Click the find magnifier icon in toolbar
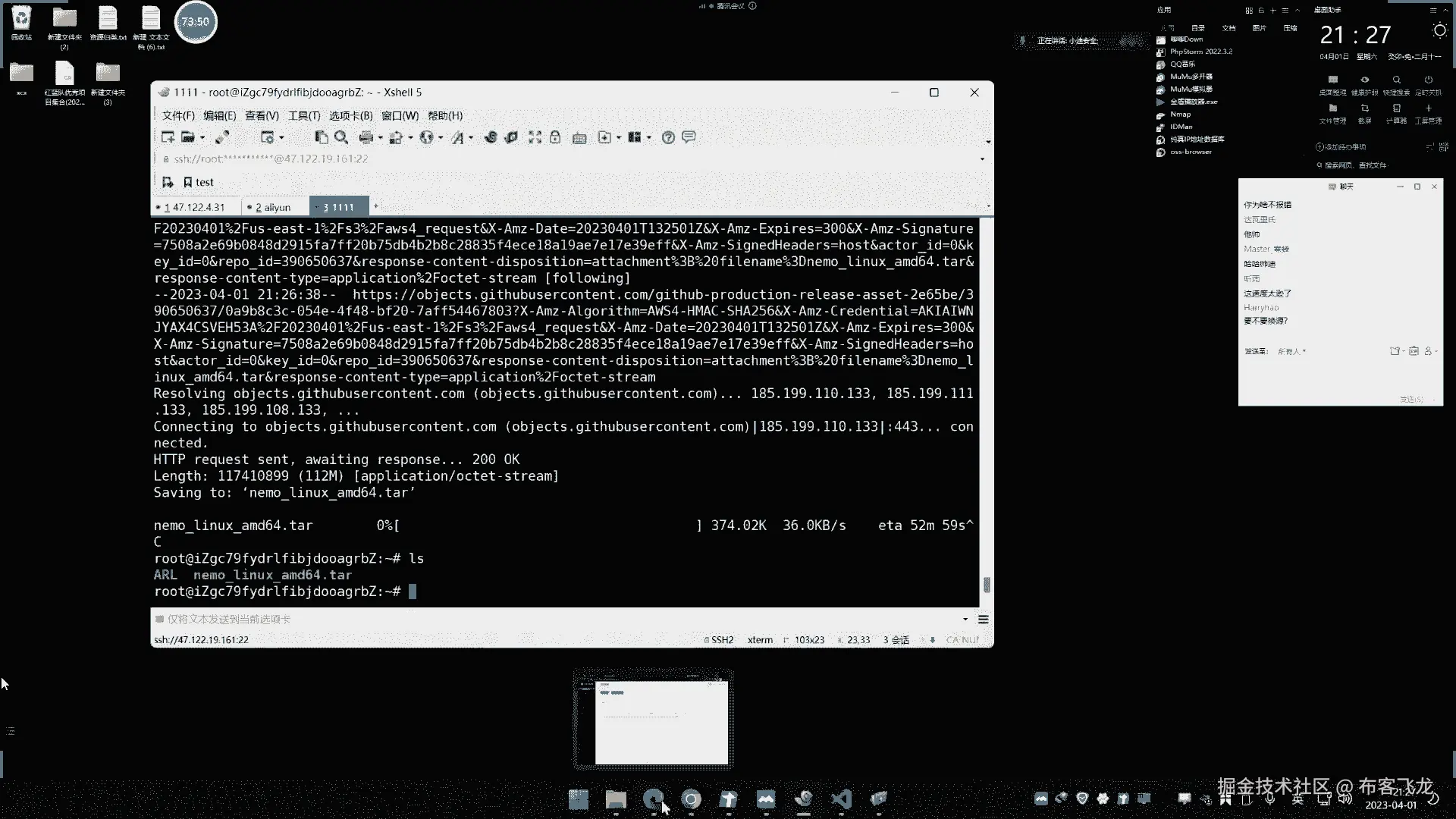 click(x=341, y=137)
